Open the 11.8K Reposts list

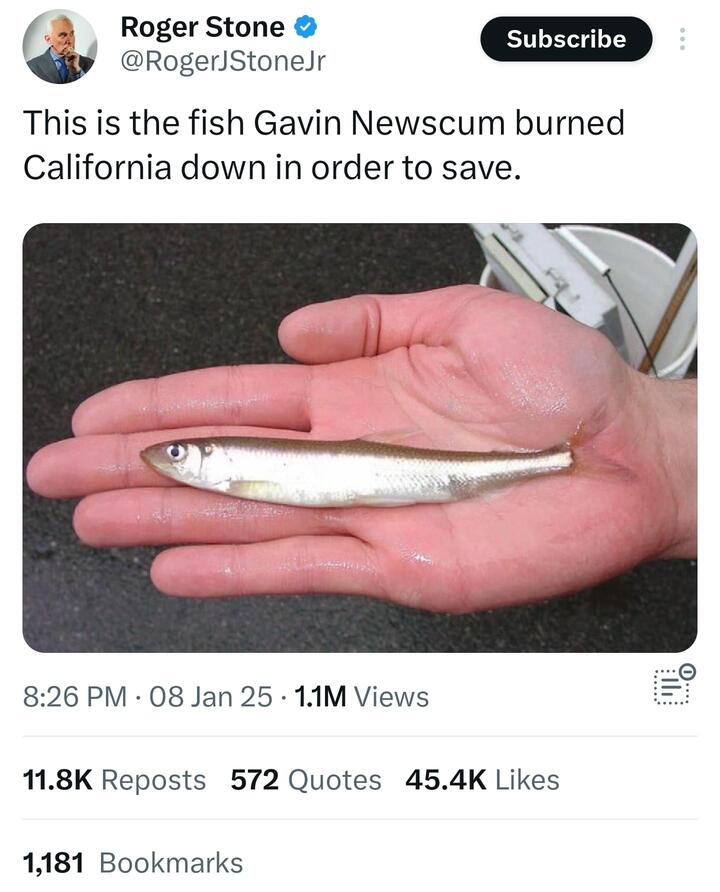click(x=114, y=779)
